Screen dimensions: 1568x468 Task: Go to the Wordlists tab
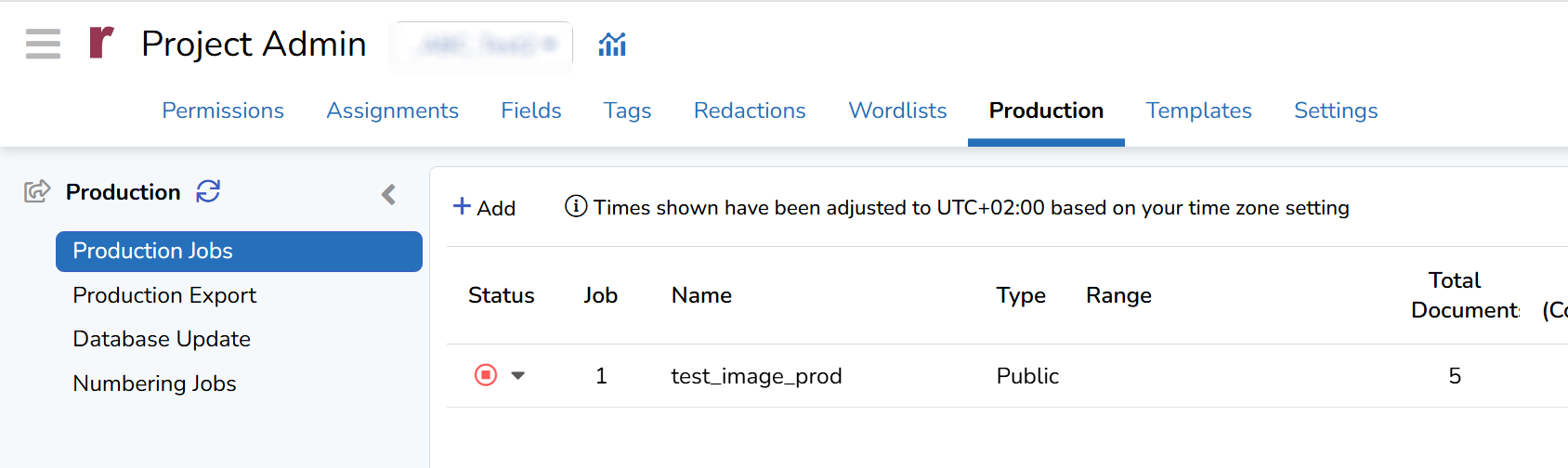point(897,110)
